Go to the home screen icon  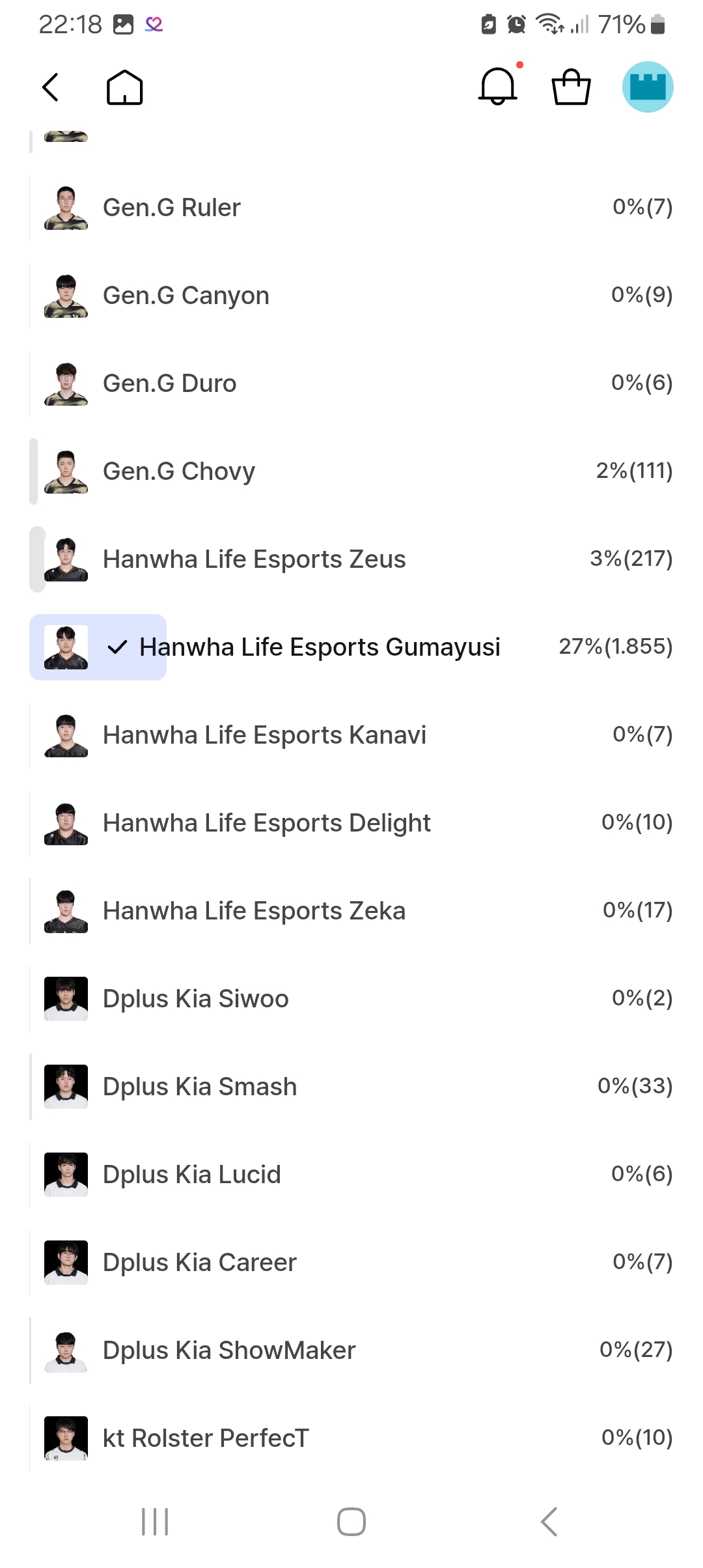click(124, 87)
